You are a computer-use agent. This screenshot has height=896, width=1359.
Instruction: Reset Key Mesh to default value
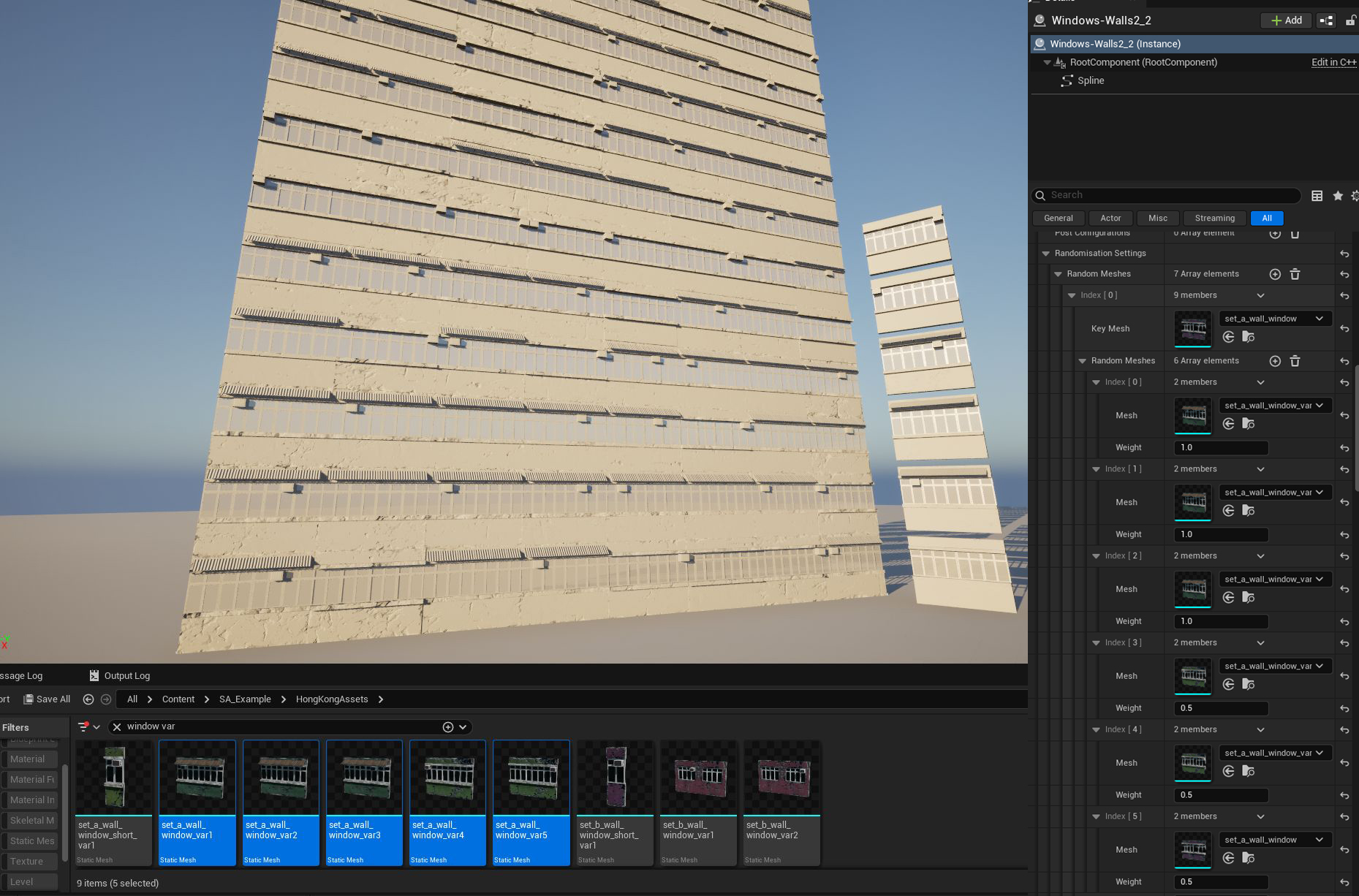(x=1344, y=329)
